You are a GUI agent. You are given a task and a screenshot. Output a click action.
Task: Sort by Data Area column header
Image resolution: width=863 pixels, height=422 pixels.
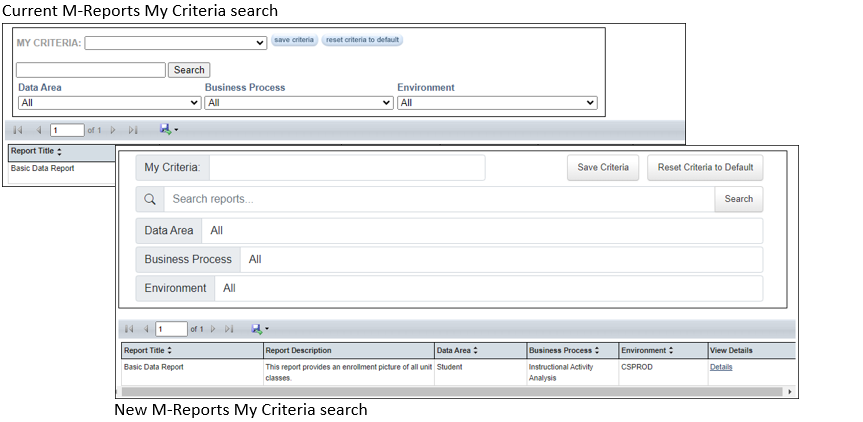(457, 351)
